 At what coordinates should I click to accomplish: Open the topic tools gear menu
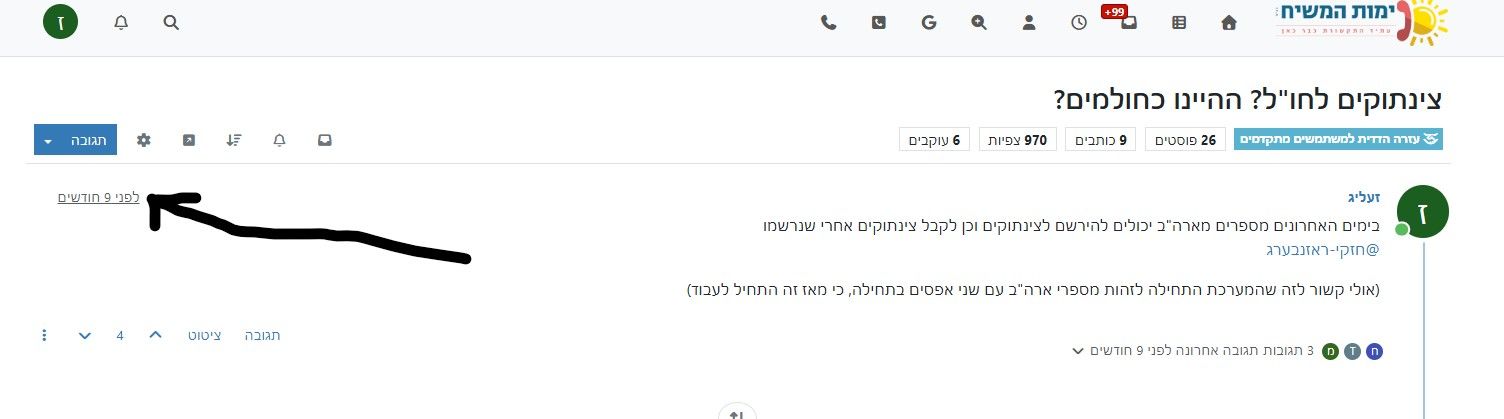click(143, 140)
